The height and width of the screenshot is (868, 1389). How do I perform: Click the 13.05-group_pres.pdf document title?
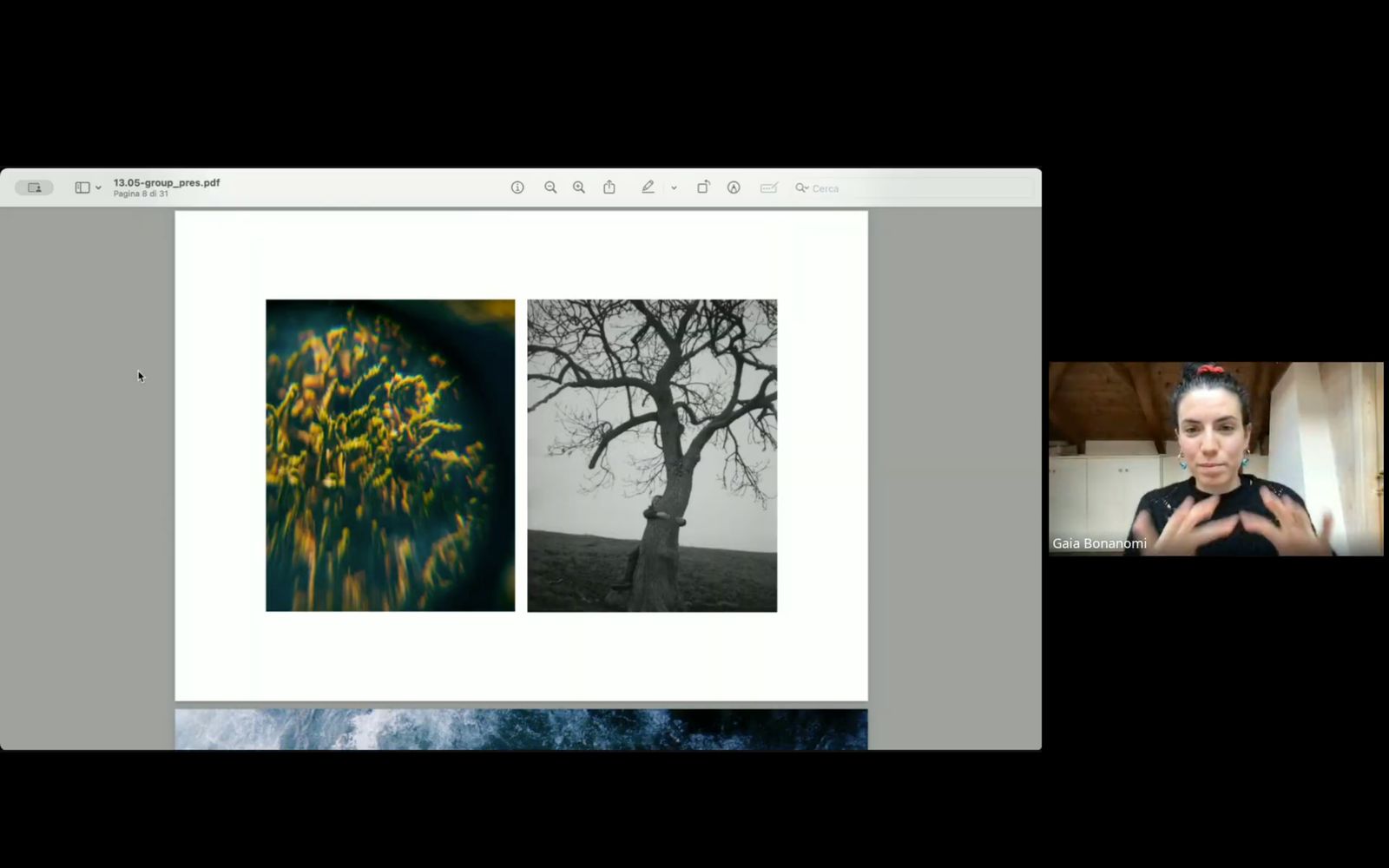click(x=167, y=182)
